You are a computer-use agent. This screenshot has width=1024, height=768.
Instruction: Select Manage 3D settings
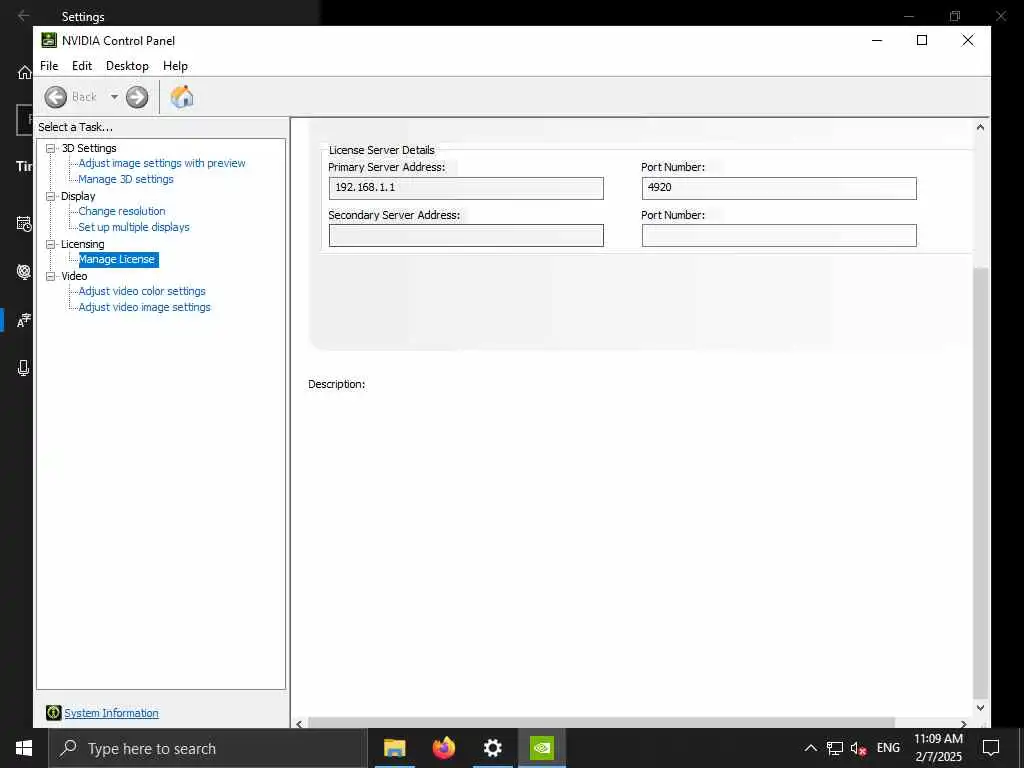coord(126,179)
